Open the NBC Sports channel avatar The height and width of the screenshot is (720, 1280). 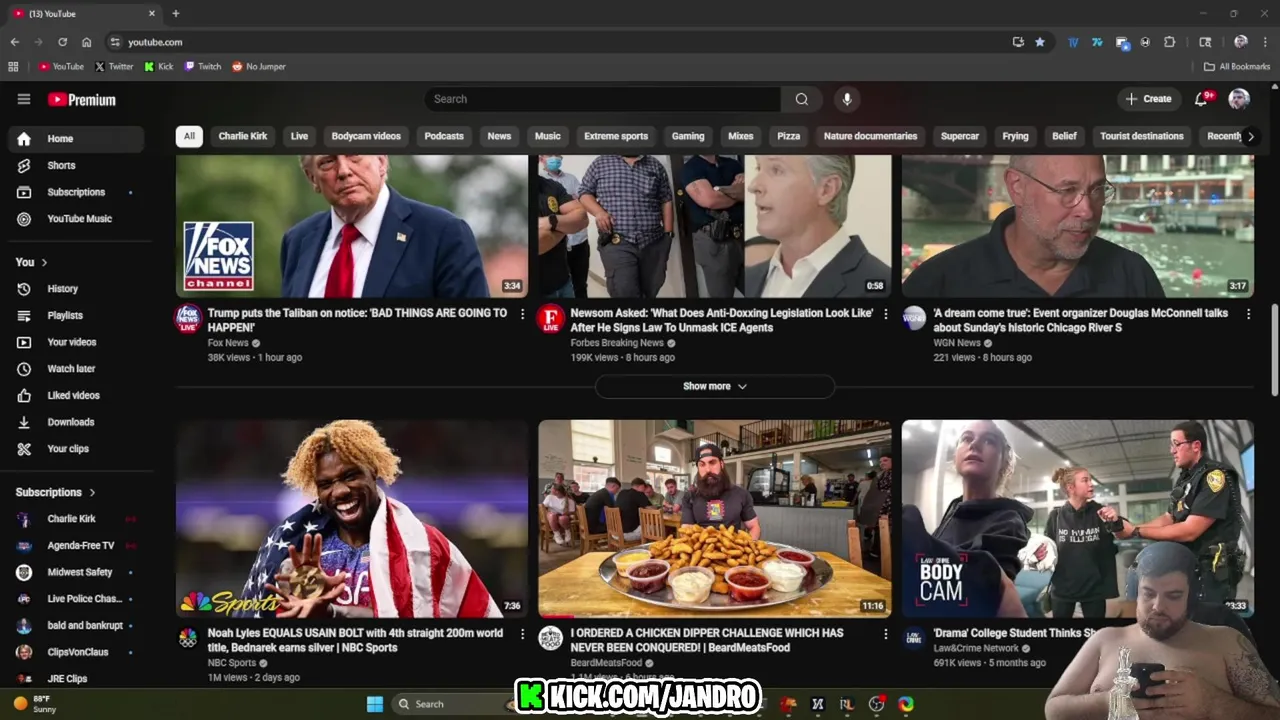tap(188, 638)
